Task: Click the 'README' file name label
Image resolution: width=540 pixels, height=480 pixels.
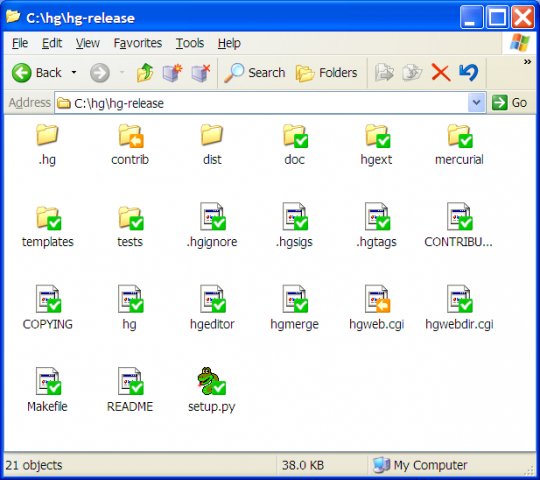Action: tap(130, 407)
